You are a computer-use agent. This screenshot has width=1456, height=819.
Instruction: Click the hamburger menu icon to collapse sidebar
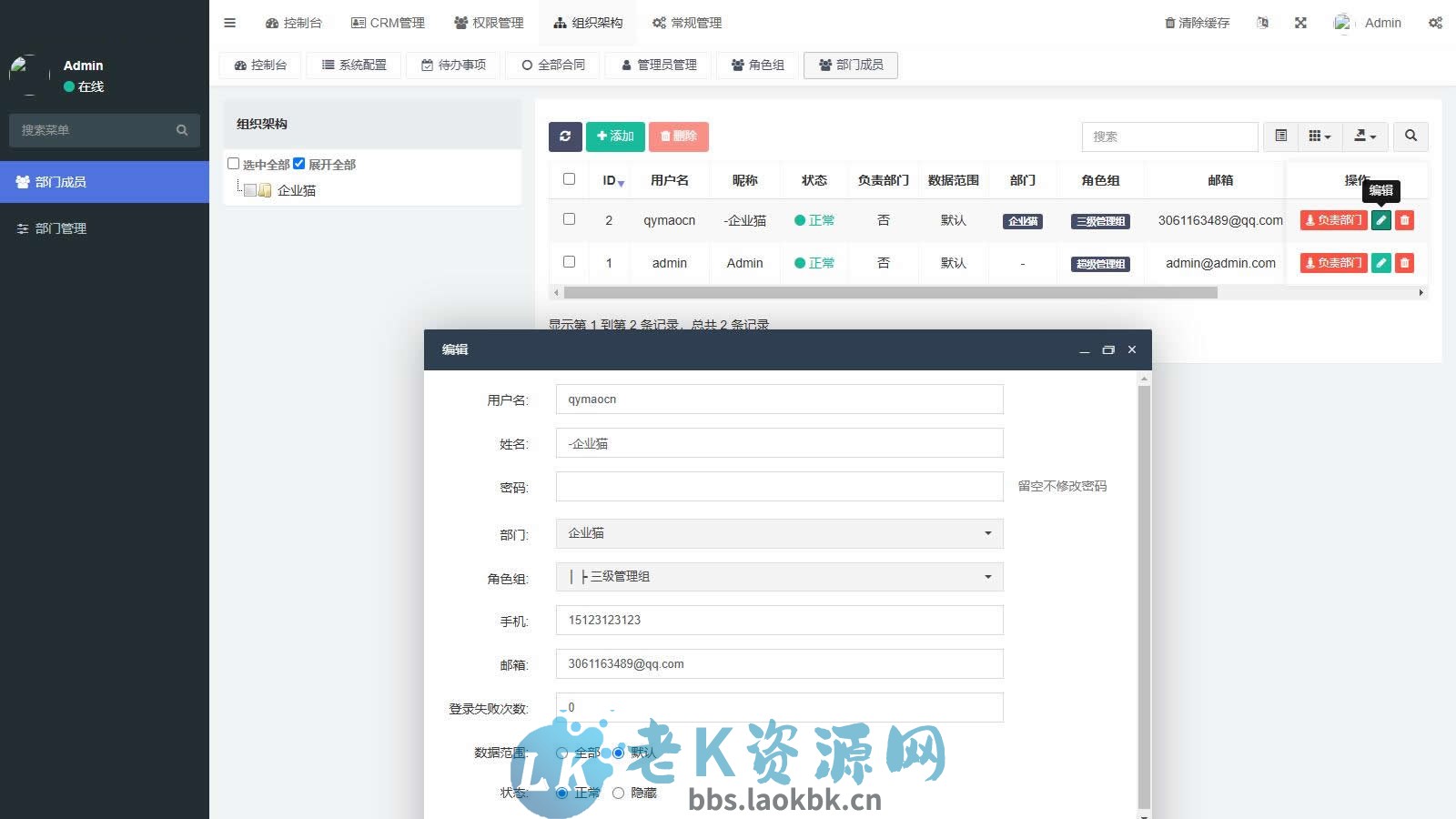229,22
